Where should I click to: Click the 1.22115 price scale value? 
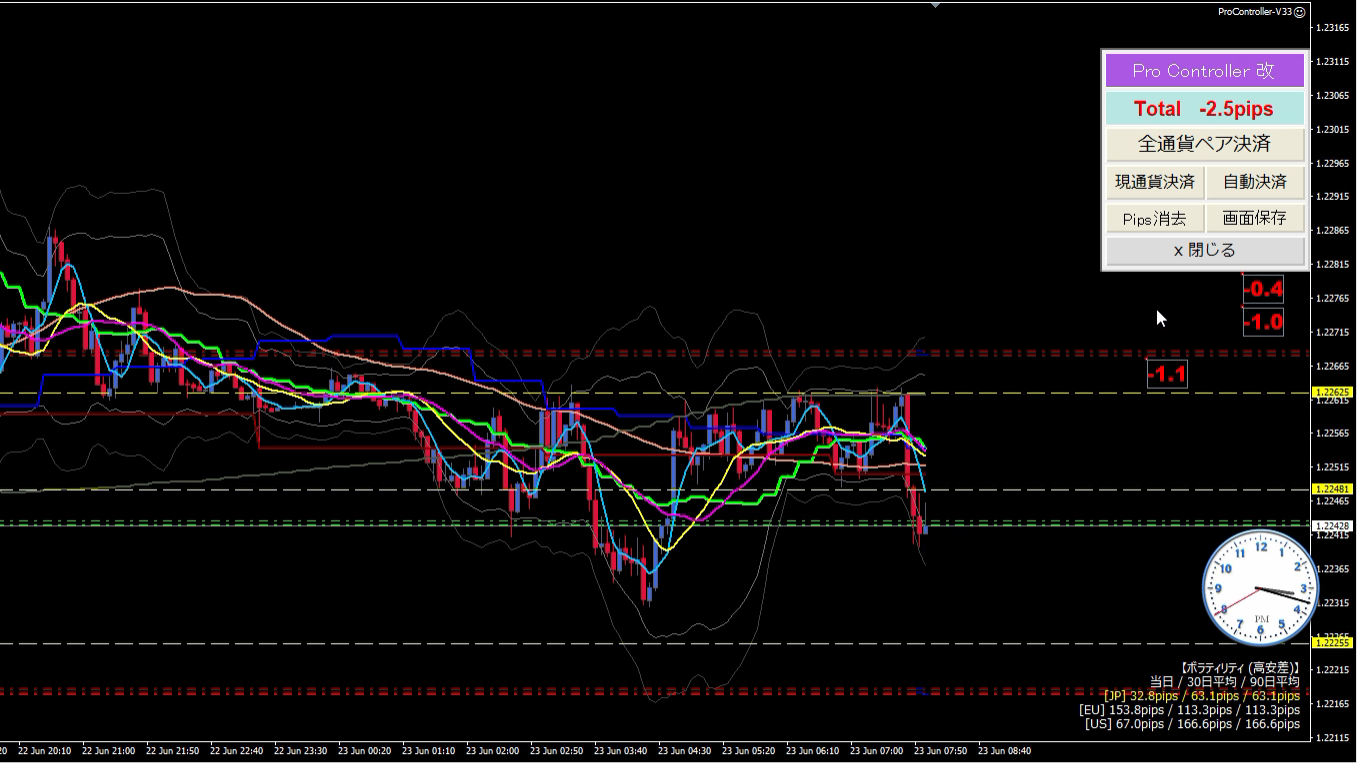pyautogui.click(x=1333, y=737)
